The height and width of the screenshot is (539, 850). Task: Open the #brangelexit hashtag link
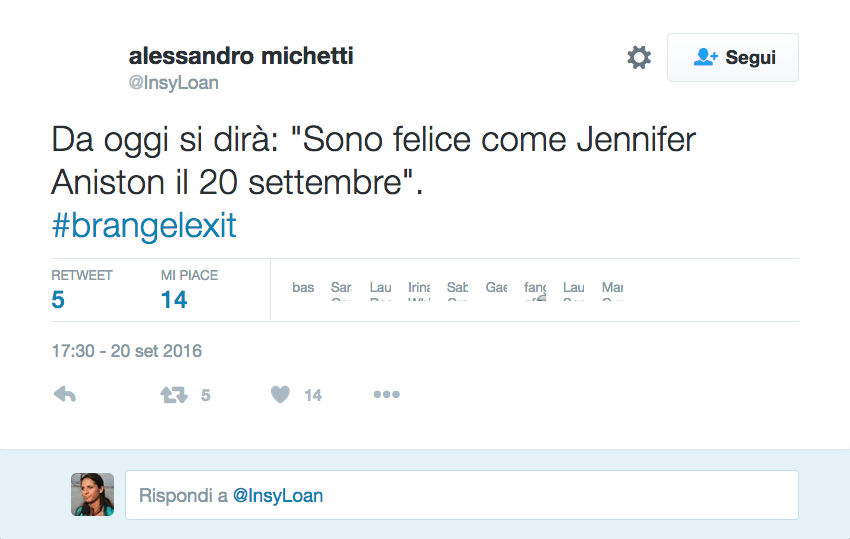(x=144, y=225)
